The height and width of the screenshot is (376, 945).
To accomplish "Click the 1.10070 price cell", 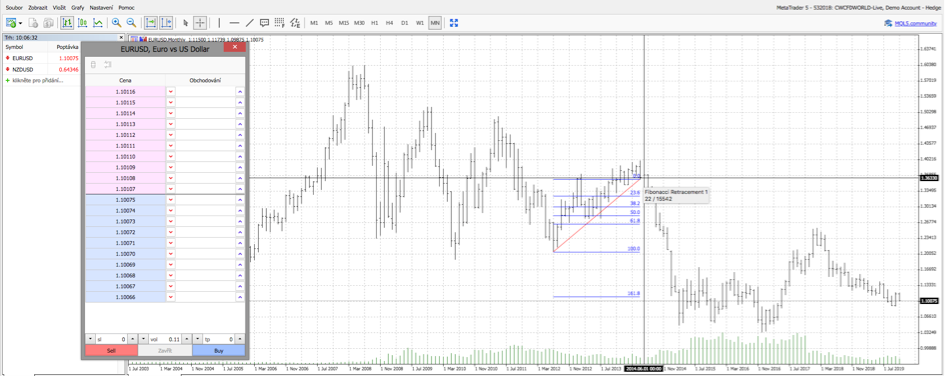I will click(x=125, y=254).
